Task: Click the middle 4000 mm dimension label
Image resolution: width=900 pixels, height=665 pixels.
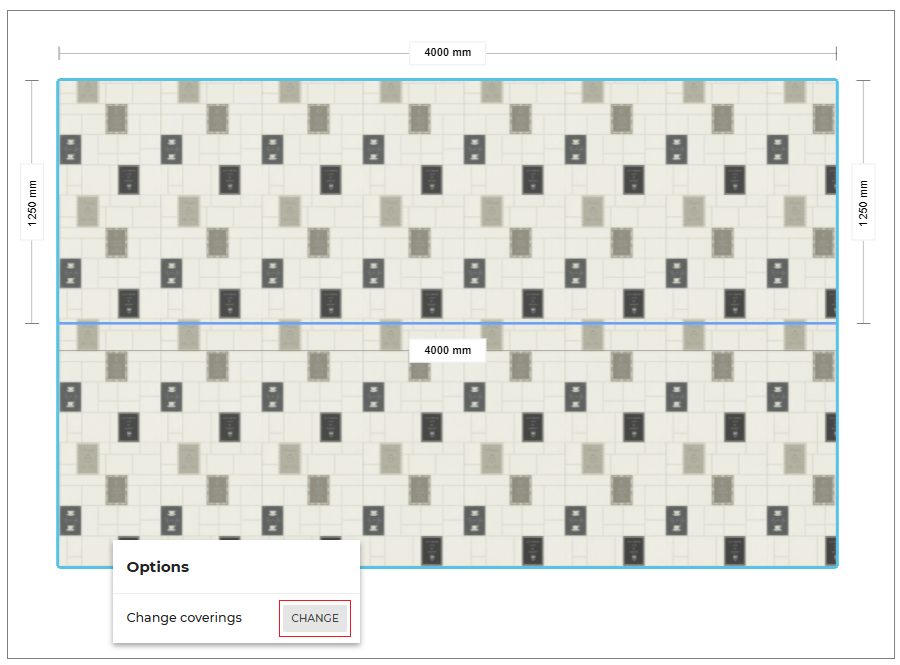Action: point(447,351)
